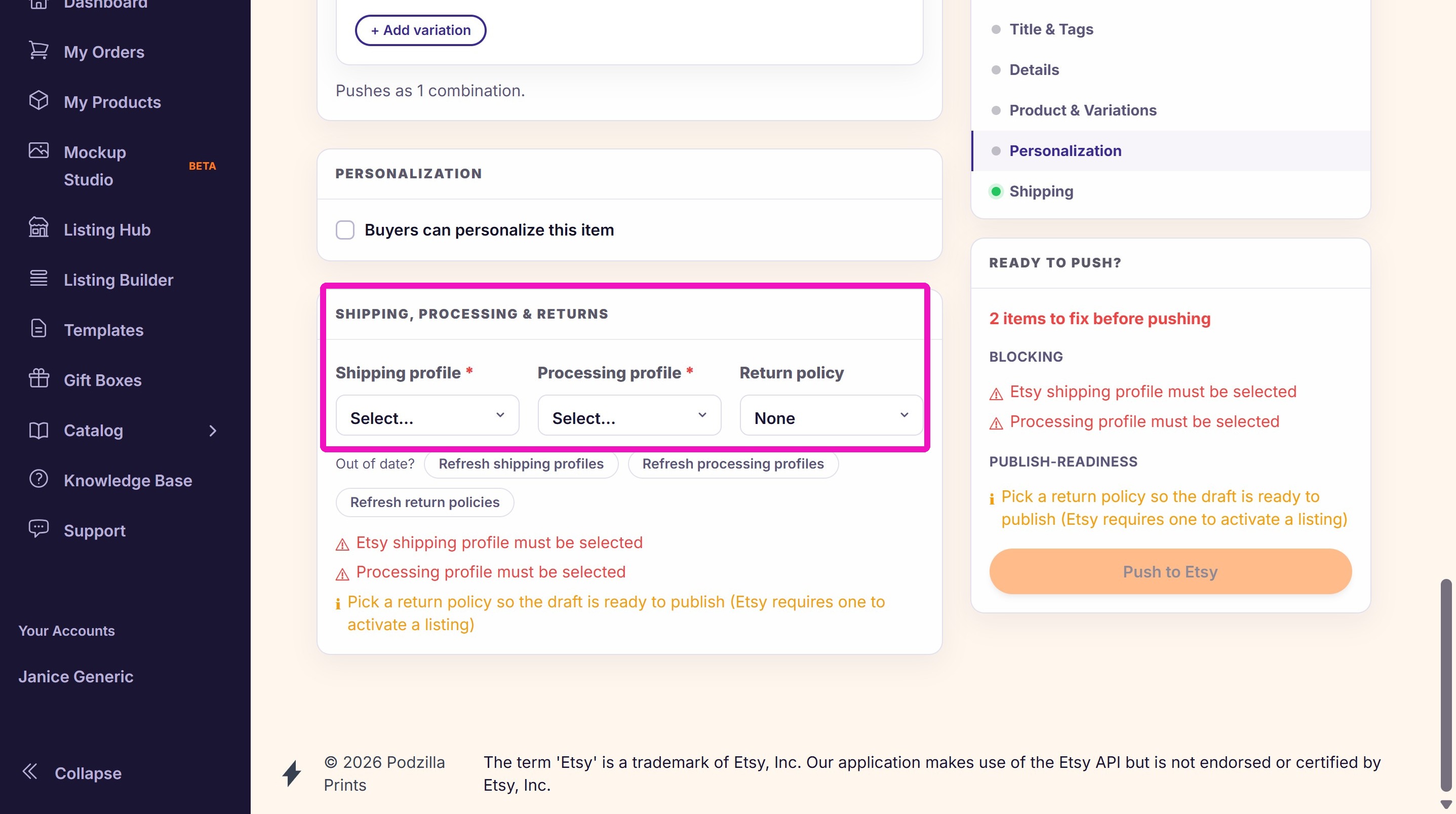Enable Buyers can personalize this item
This screenshot has width=1456, height=814.
[345, 230]
